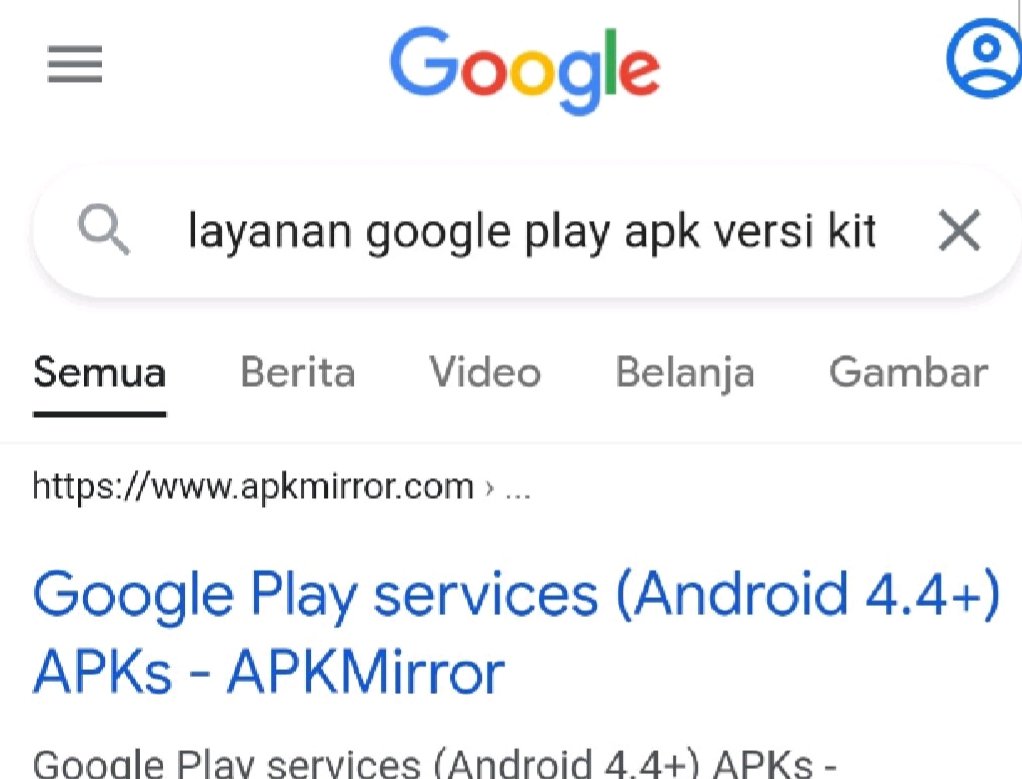Select the Semua results tab
The width and height of the screenshot is (1022, 779).
(x=100, y=373)
